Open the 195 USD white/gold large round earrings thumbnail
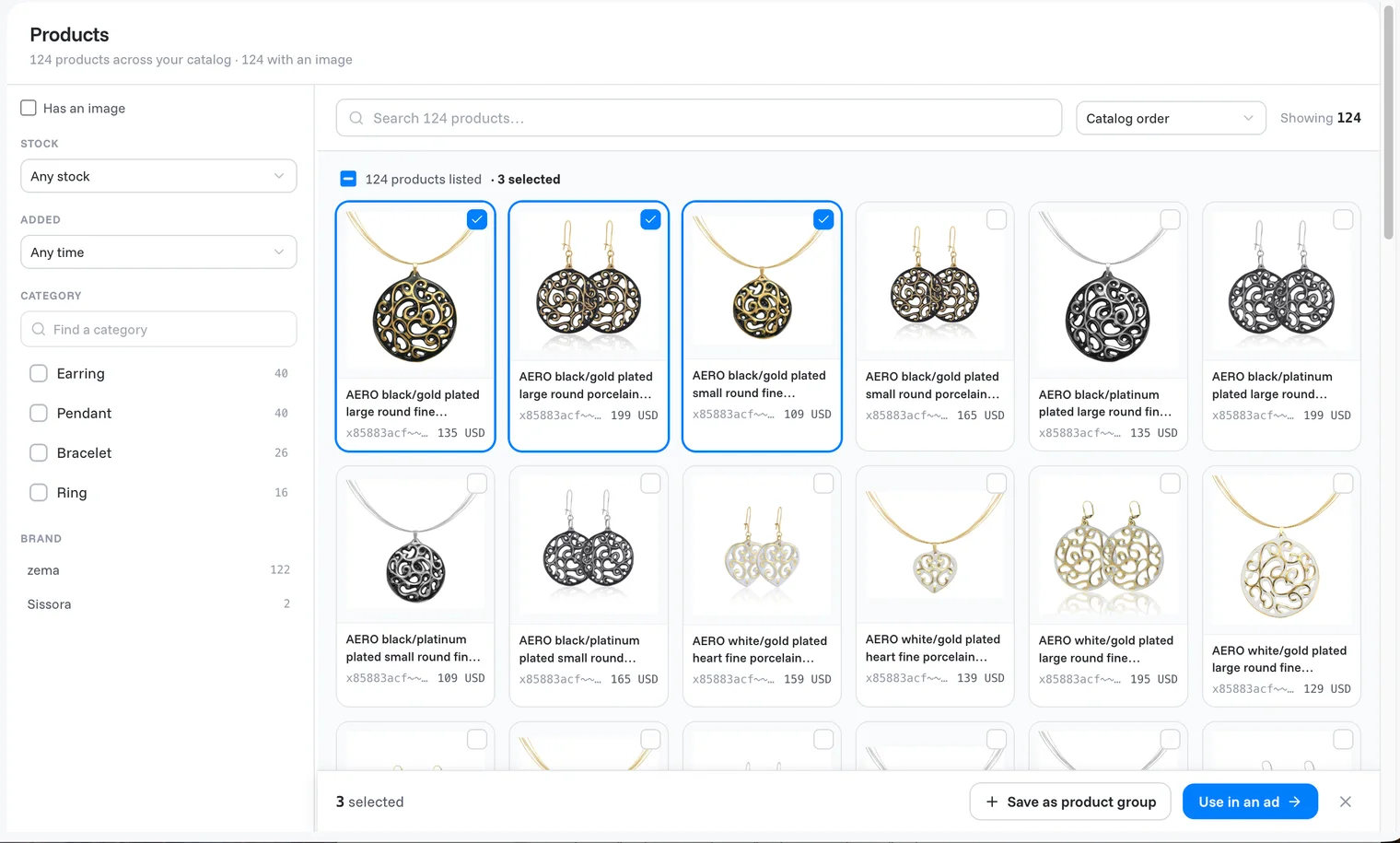This screenshot has height=843, width=1400. (1108, 546)
